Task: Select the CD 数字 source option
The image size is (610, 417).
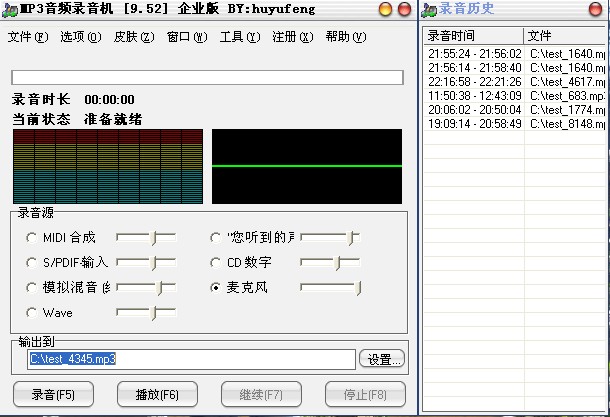Action: 216,263
